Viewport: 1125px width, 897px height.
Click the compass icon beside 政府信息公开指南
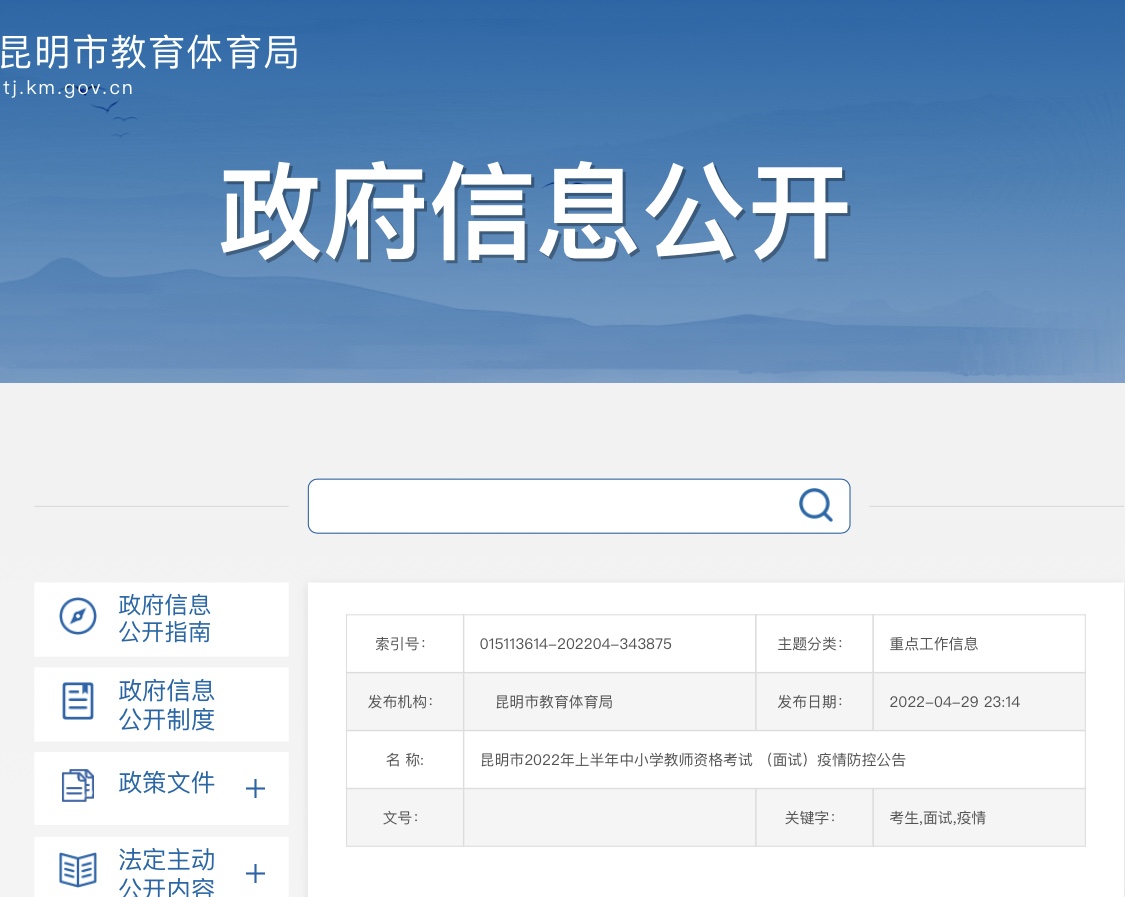pos(78,616)
